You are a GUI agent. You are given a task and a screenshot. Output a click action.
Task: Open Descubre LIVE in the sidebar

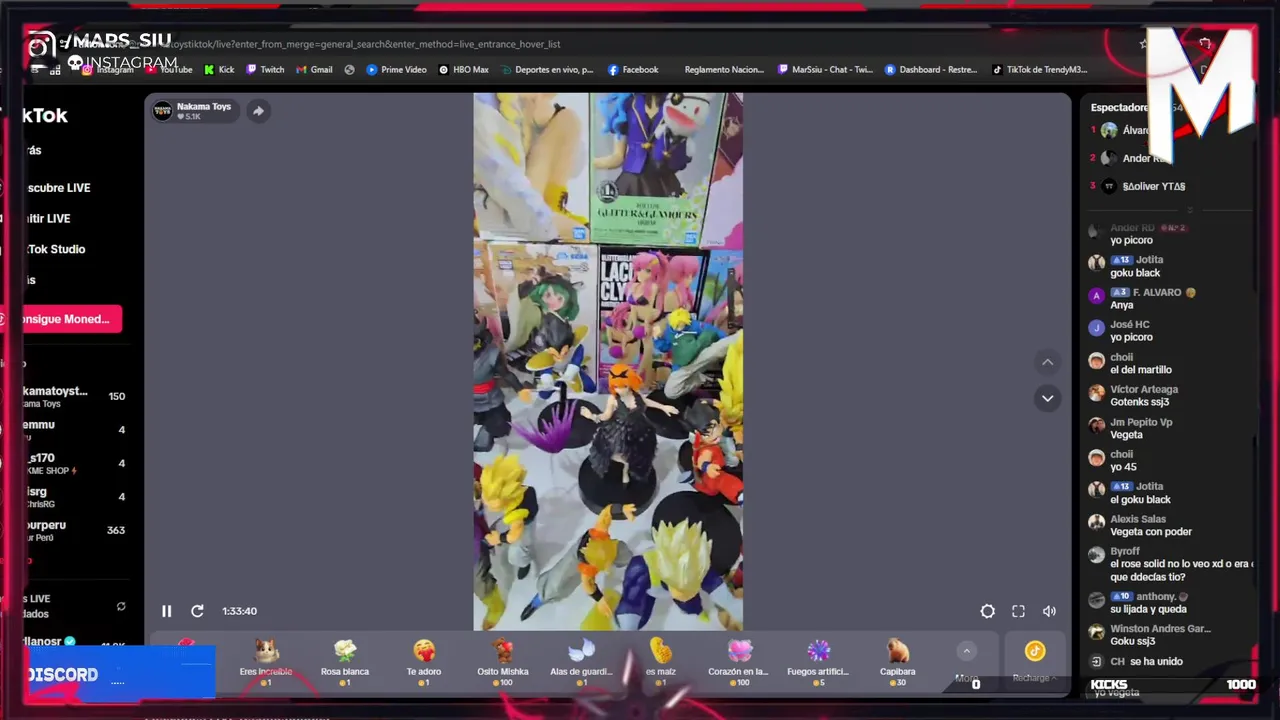(x=59, y=188)
